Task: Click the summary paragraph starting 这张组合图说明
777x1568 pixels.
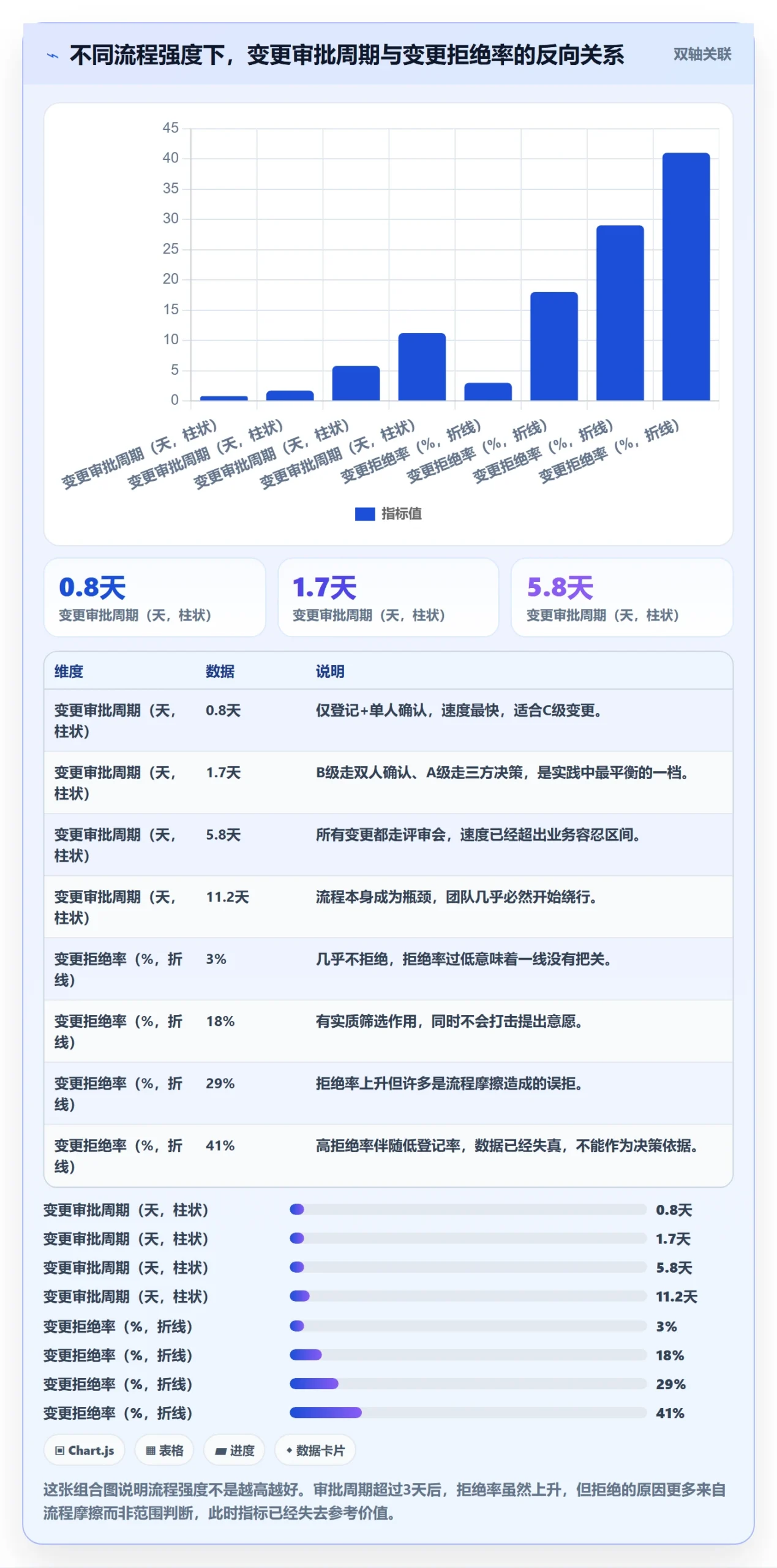Action: click(385, 1501)
